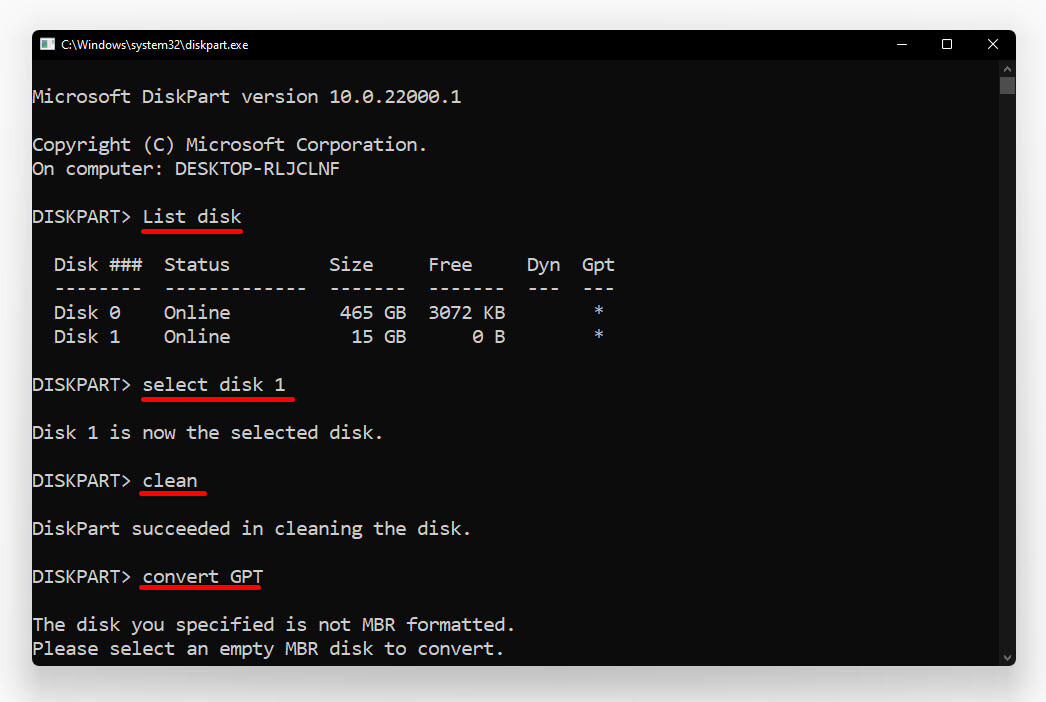The width and height of the screenshot is (1046, 702).
Task: Click the underlined clean command
Action: pyautogui.click(x=172, y=480)
